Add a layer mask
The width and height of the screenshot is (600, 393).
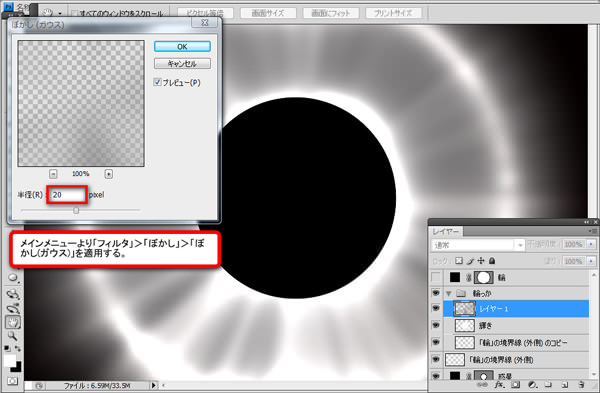coord(515,385)
